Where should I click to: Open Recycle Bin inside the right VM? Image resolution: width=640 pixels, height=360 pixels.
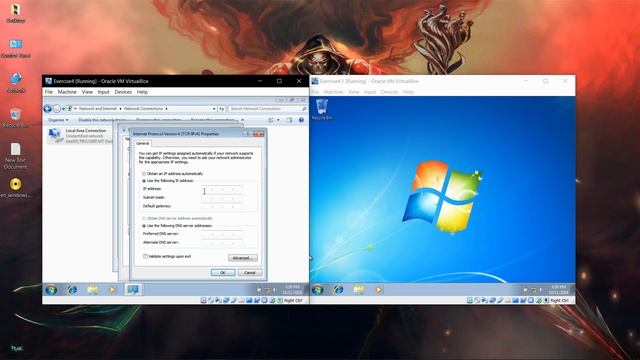click(x=322, y=109)
